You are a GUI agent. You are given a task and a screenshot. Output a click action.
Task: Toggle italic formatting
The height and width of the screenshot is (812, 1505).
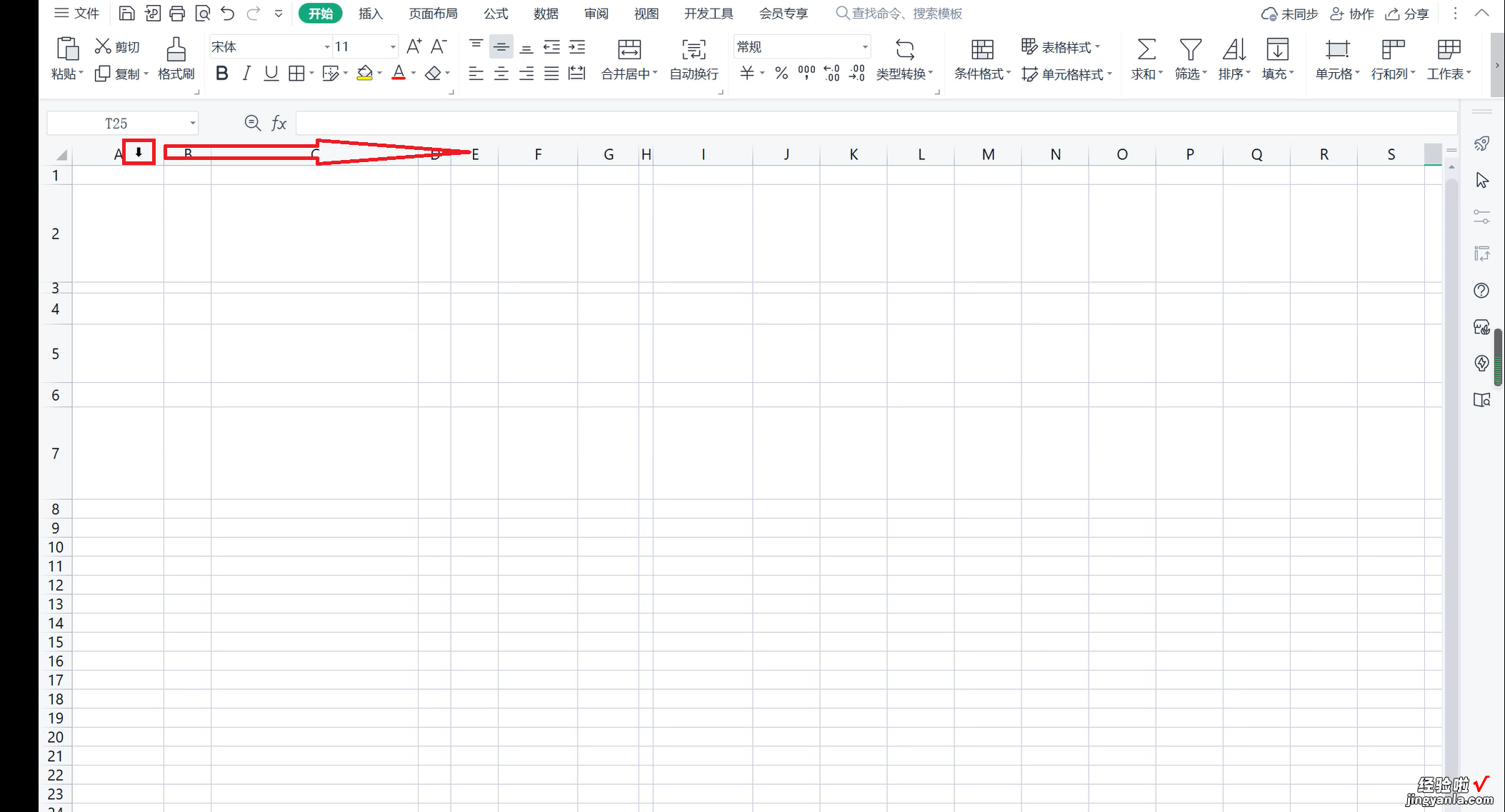click(246, 73)
